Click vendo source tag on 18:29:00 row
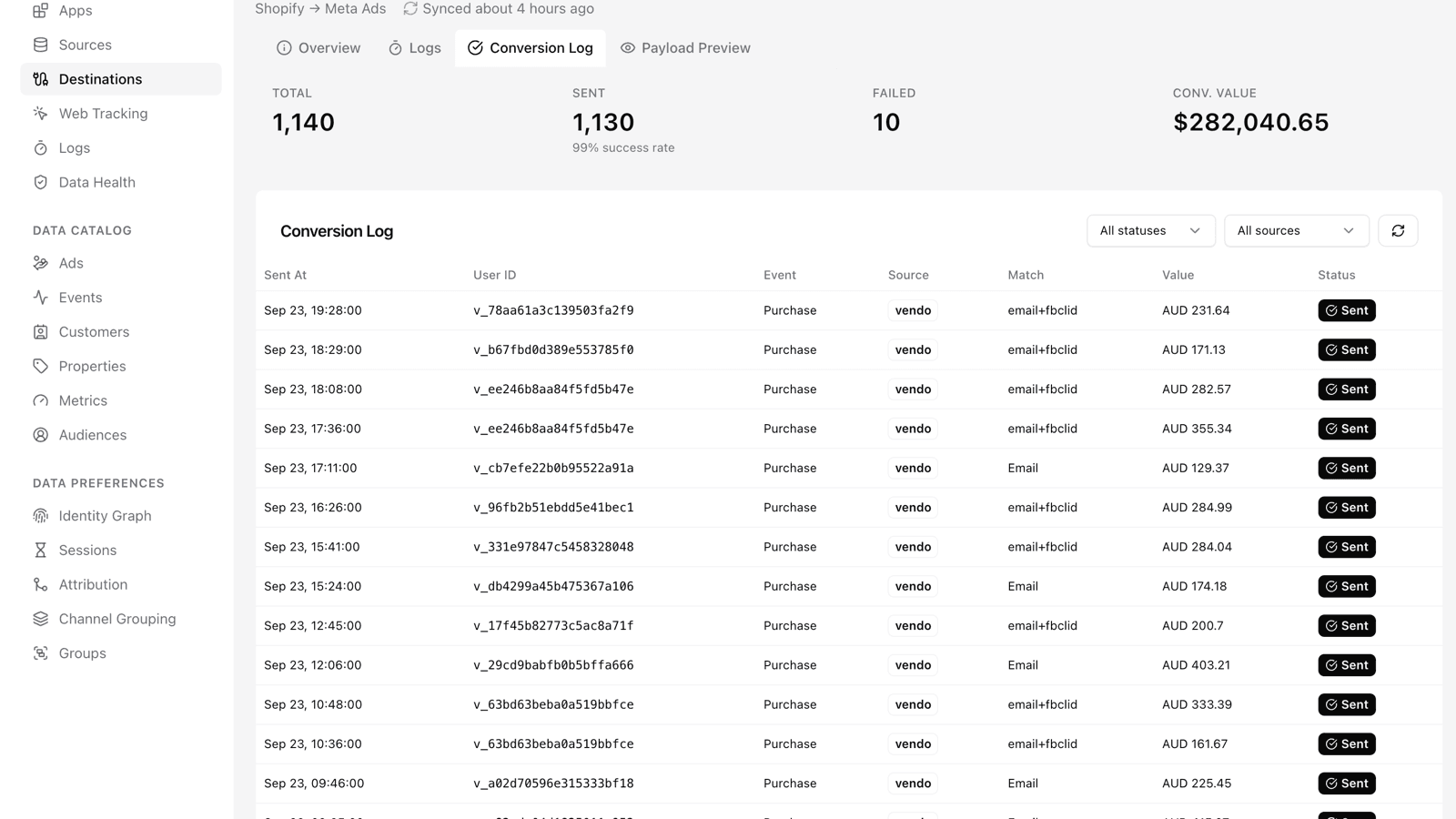 pyautogui.click(x=913, y=349)
